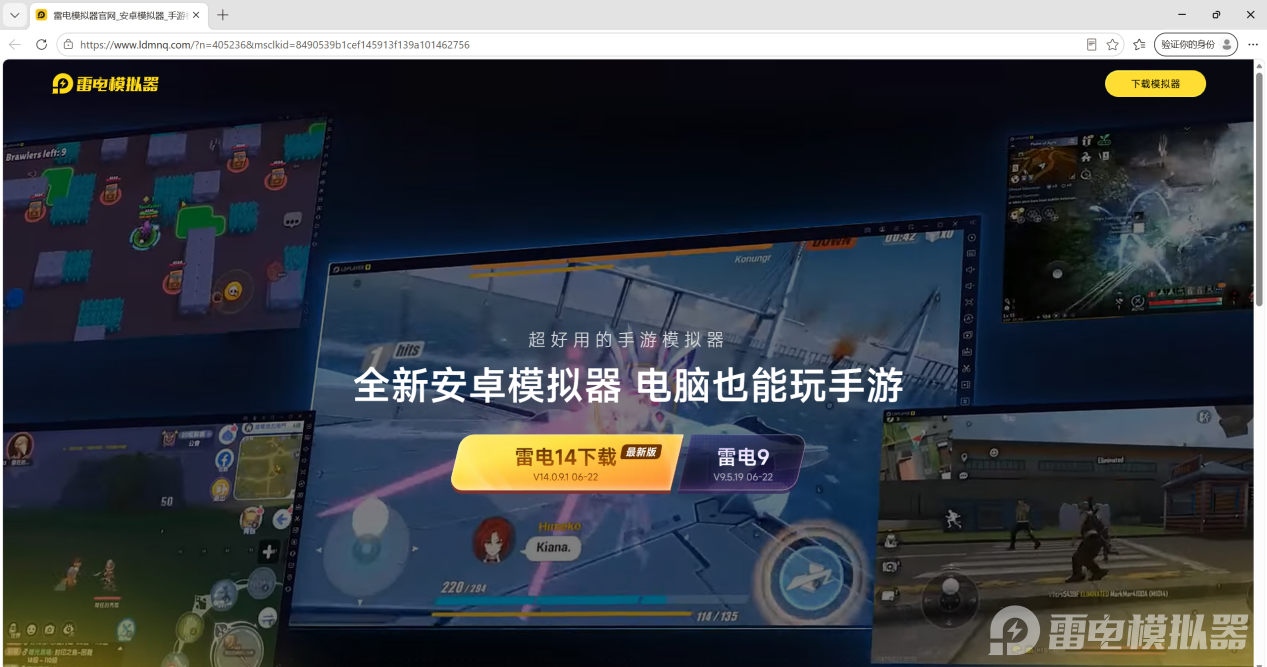
Task: Open the favorites list panel
Action: point(1139,44)
